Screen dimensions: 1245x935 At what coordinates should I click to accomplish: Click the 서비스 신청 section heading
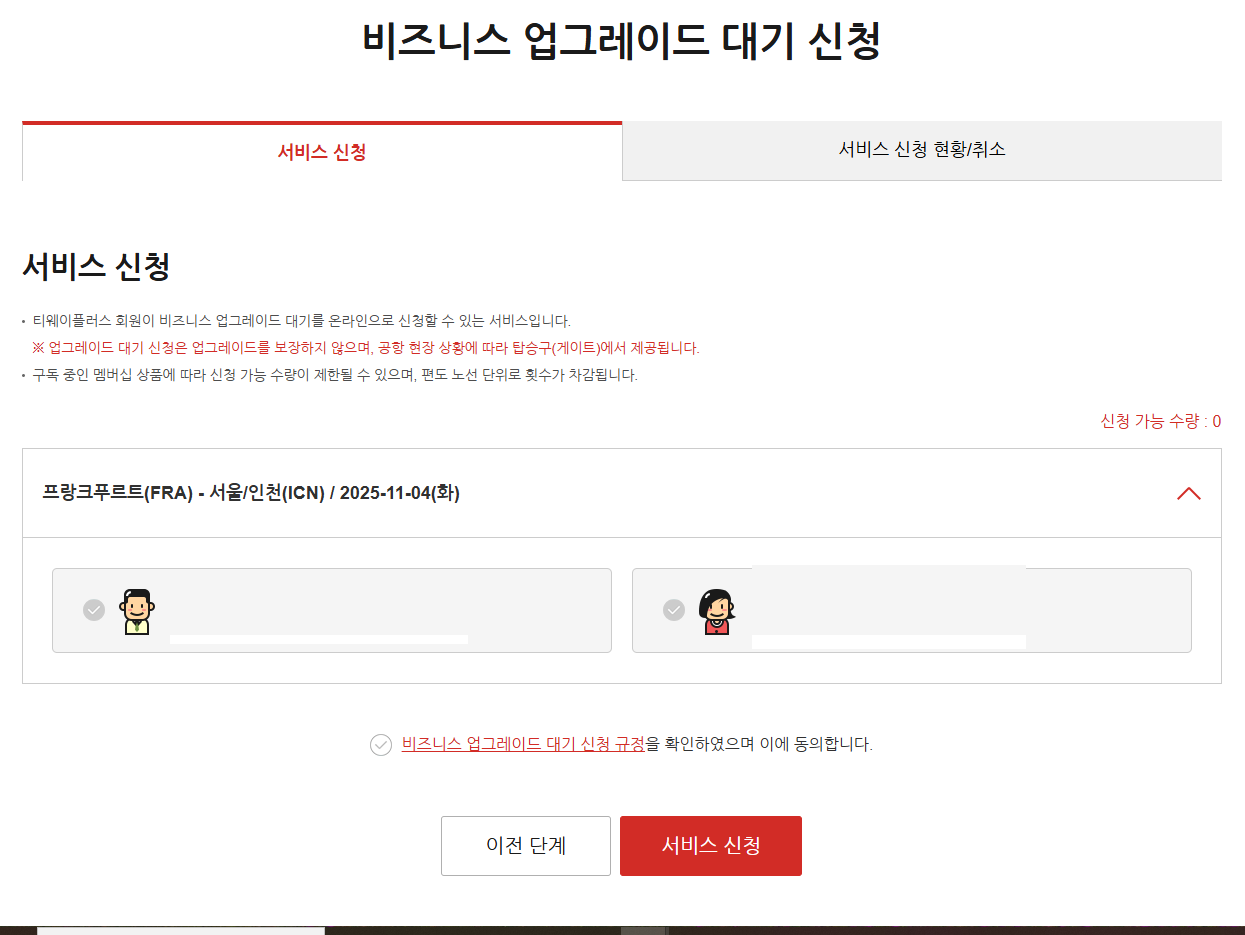tap(96, 267)
